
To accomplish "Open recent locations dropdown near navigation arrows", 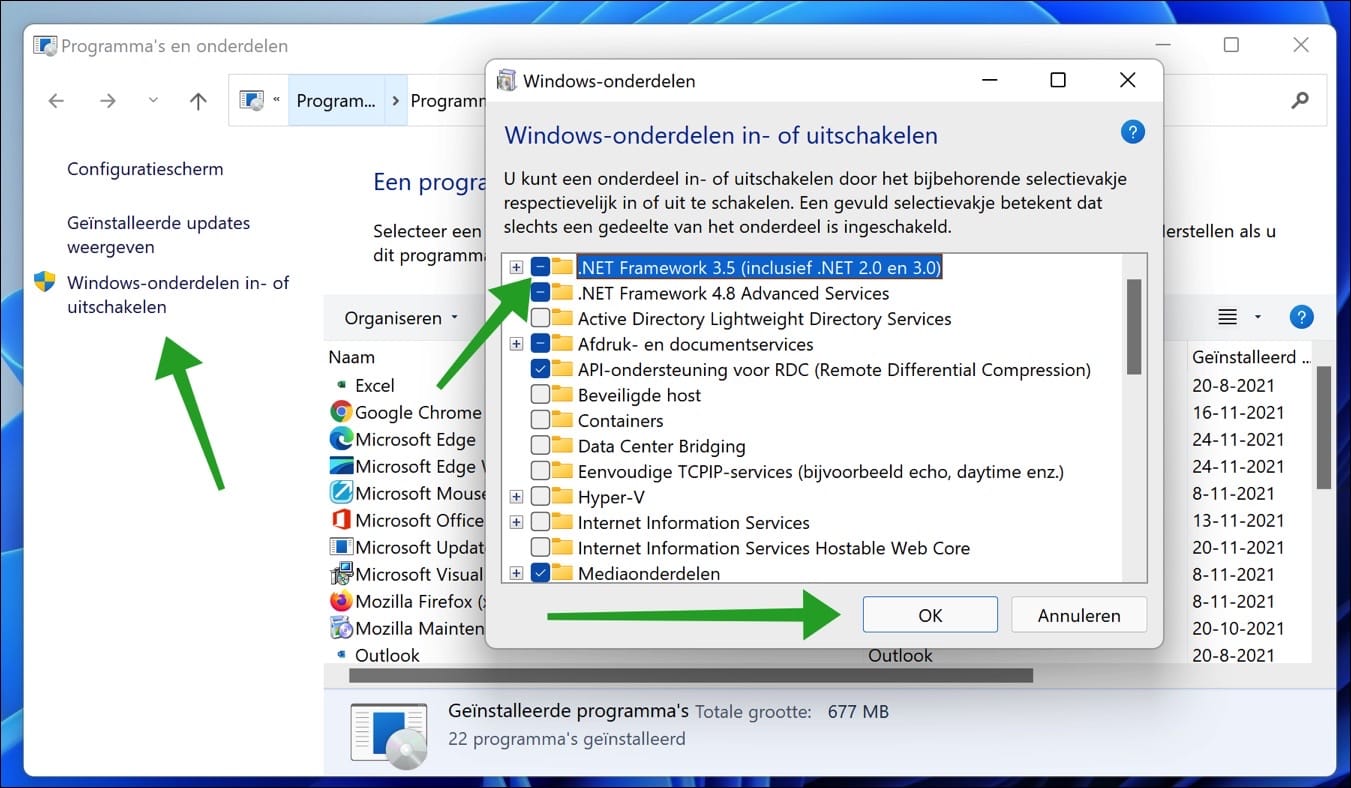I will pyautogui.click(x=153, y=100).
